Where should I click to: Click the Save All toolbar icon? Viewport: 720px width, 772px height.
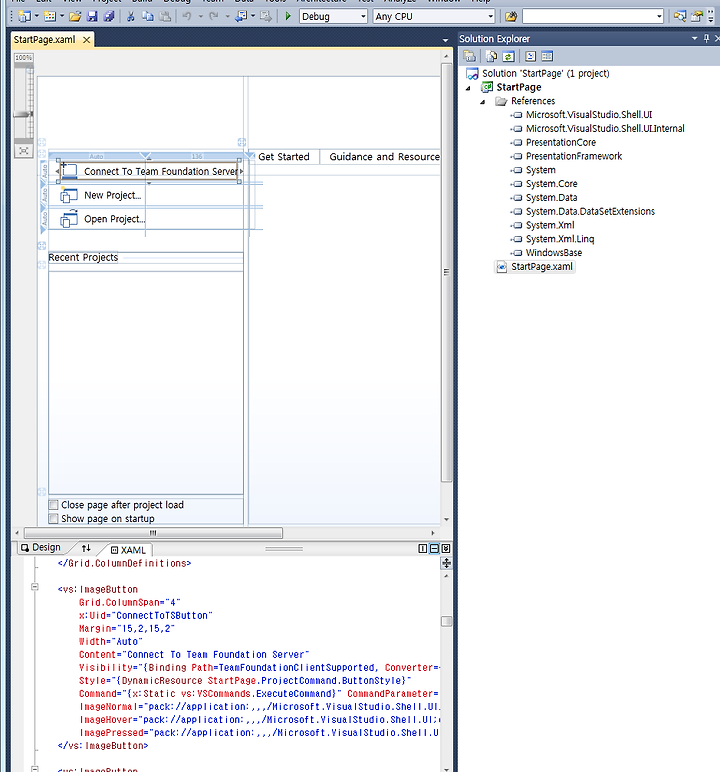(109, 16)
